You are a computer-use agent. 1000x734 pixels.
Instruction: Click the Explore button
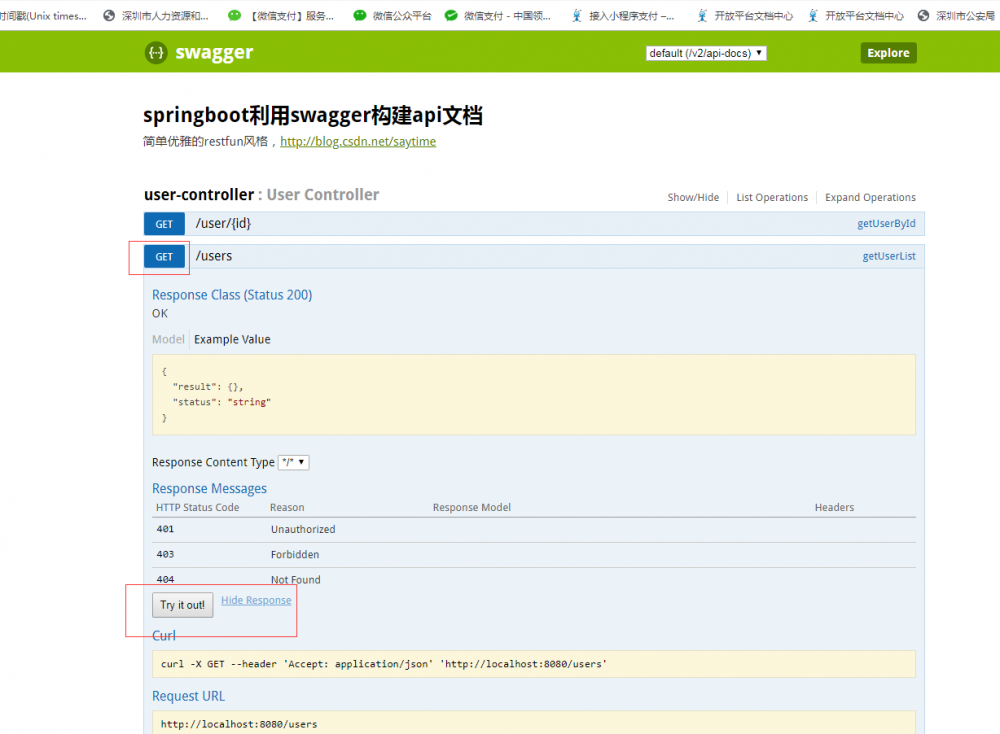pos(888,52)
